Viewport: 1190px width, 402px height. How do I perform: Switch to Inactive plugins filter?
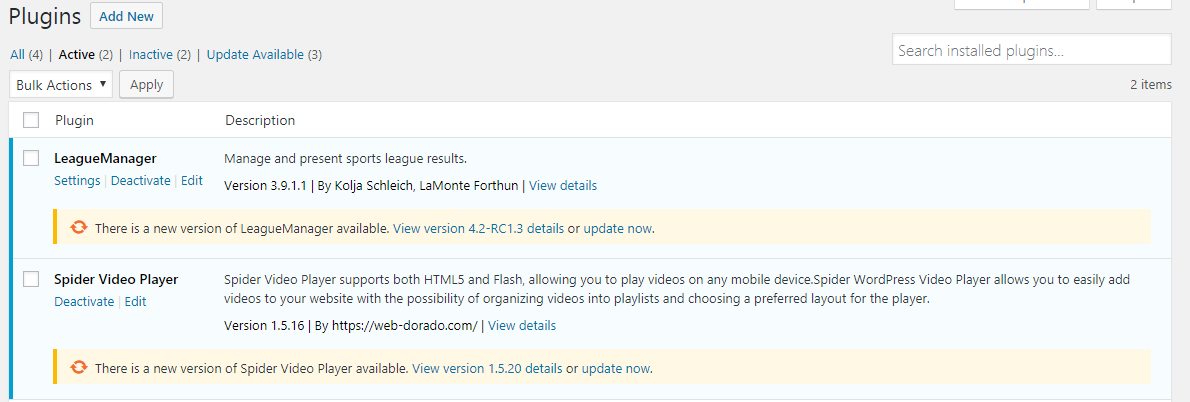coord(151,55)
